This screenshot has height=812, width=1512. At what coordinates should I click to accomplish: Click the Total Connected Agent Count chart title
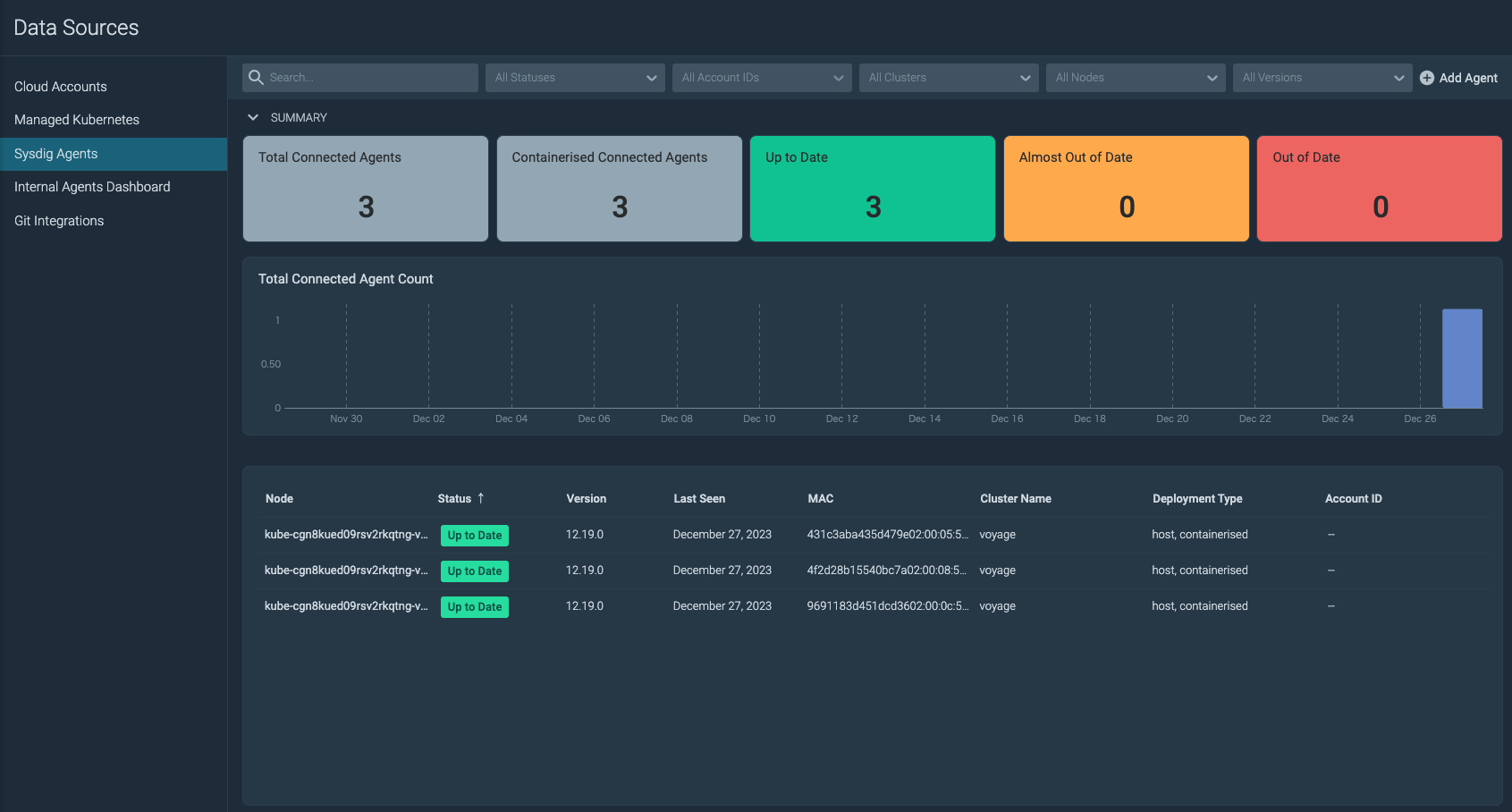click(x=346, y=279)
